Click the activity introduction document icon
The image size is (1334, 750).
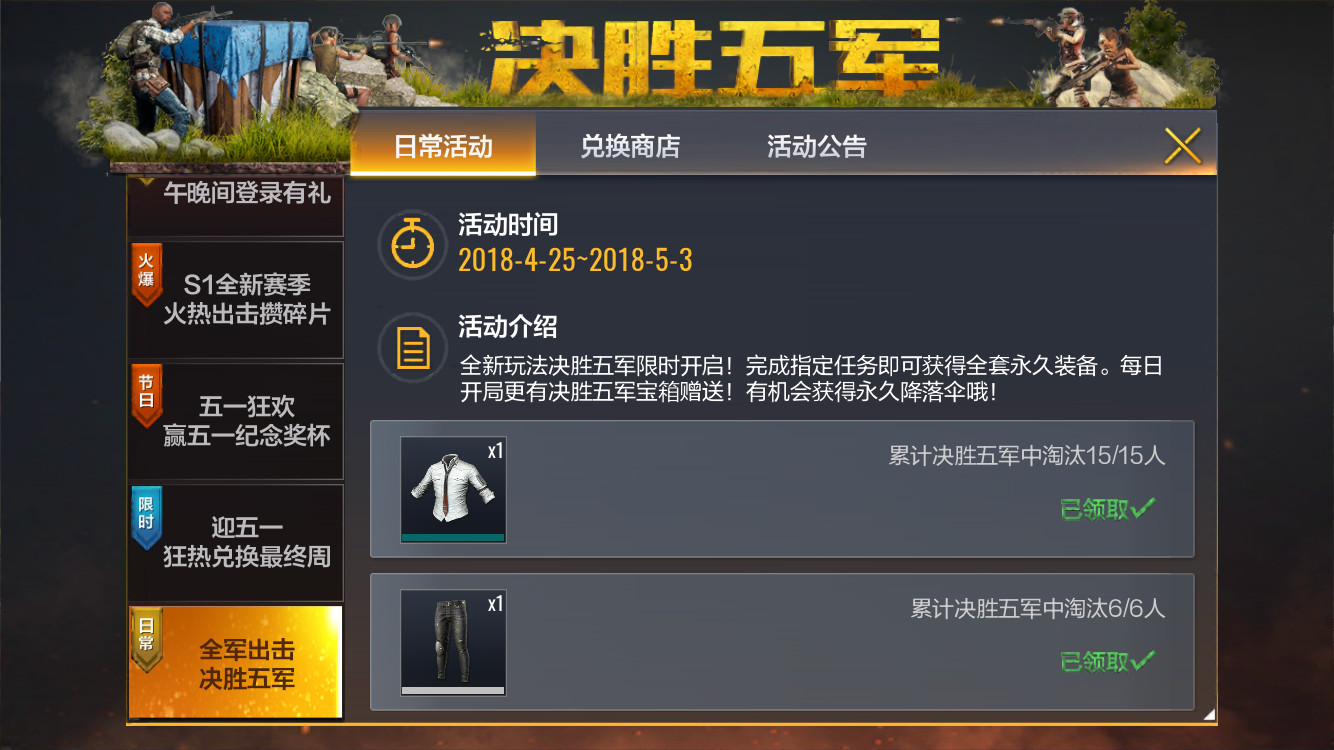pyautogui.click(x=412, y=348)
